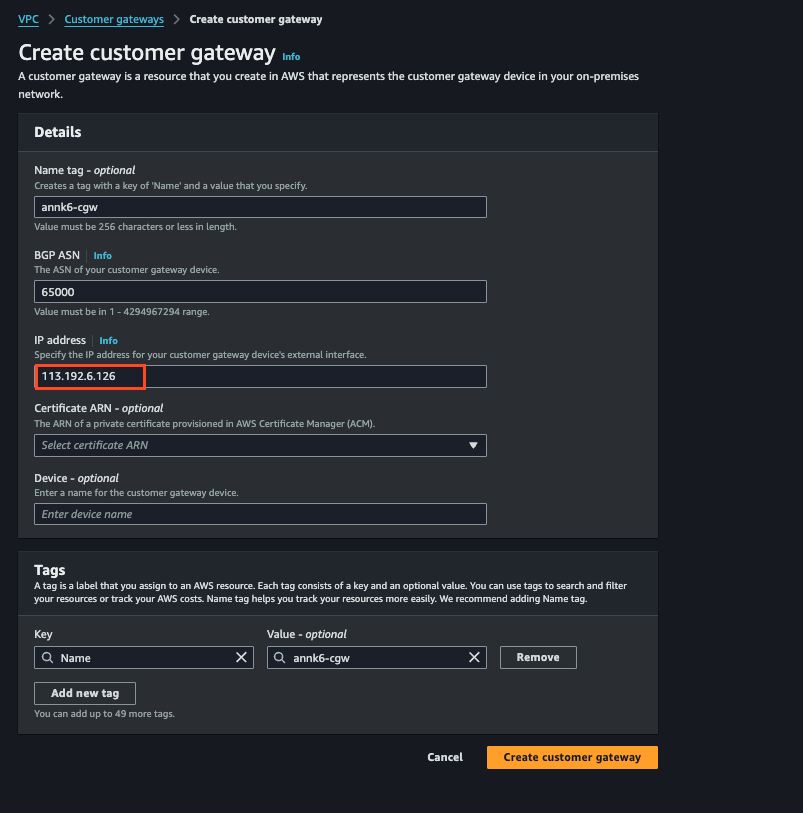
Task: Open the Certificate ARN dropdown arrow
Action: click(474, 446)
